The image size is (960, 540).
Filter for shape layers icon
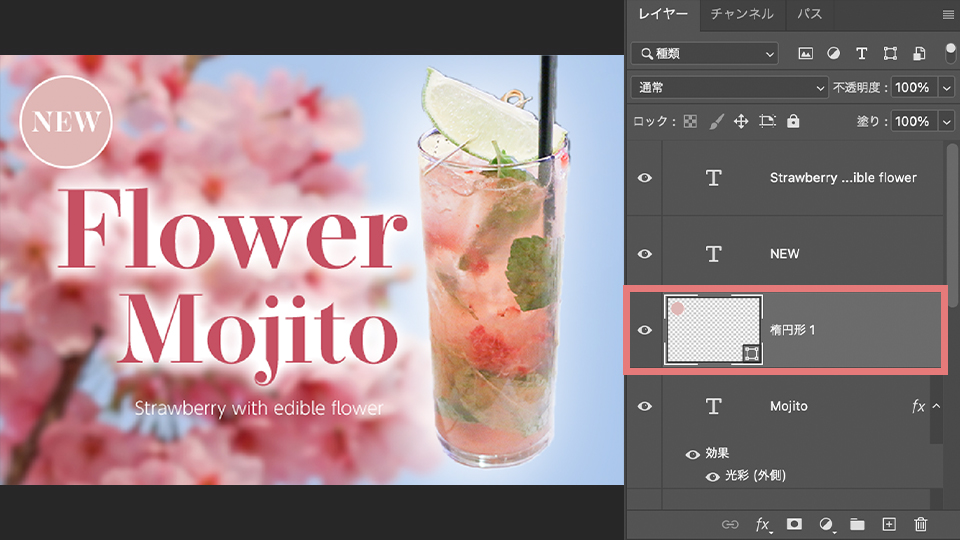[x=890, y=54]
